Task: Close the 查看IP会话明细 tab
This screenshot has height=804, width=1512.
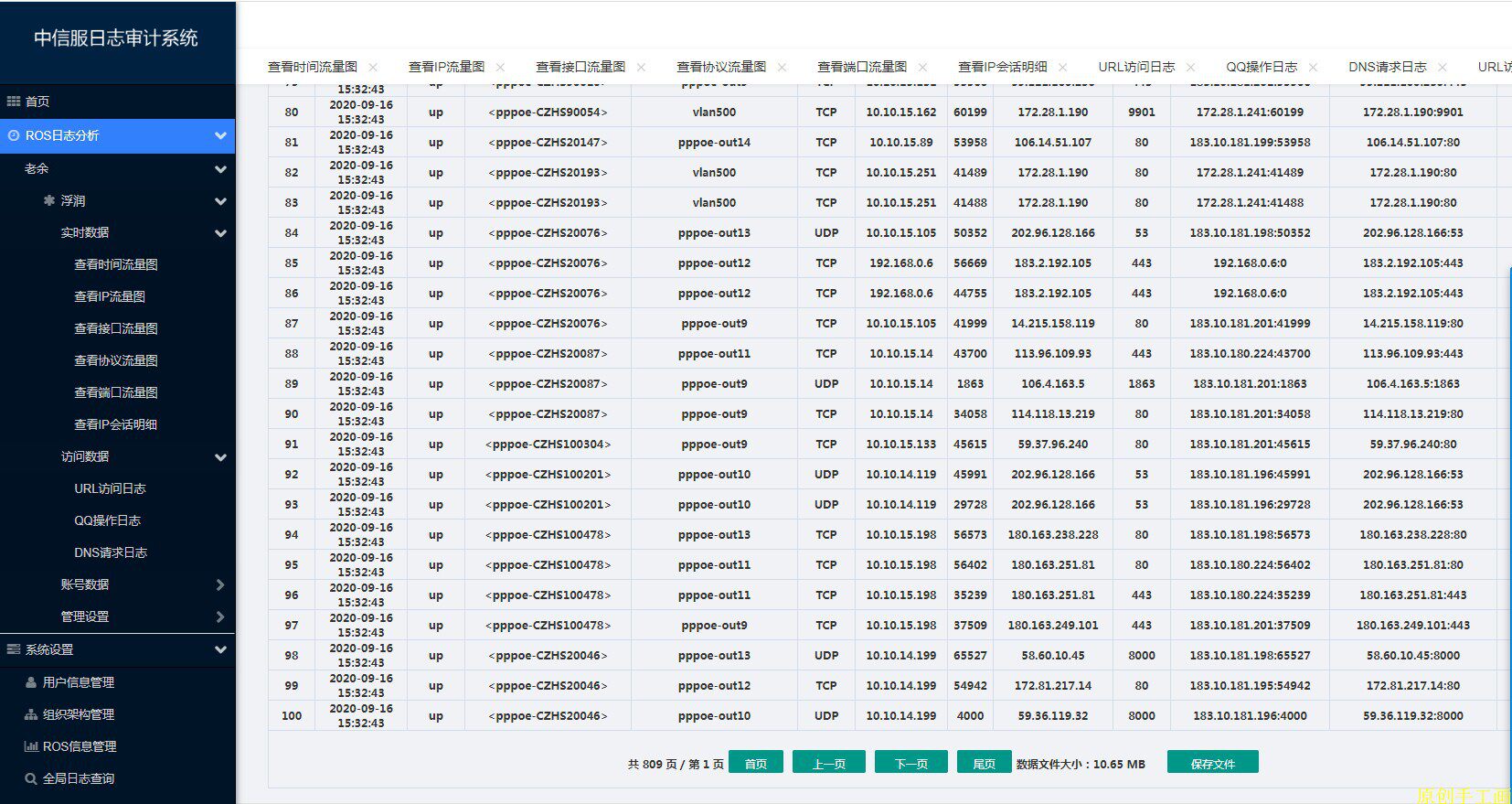Action: coord(1062,67)
